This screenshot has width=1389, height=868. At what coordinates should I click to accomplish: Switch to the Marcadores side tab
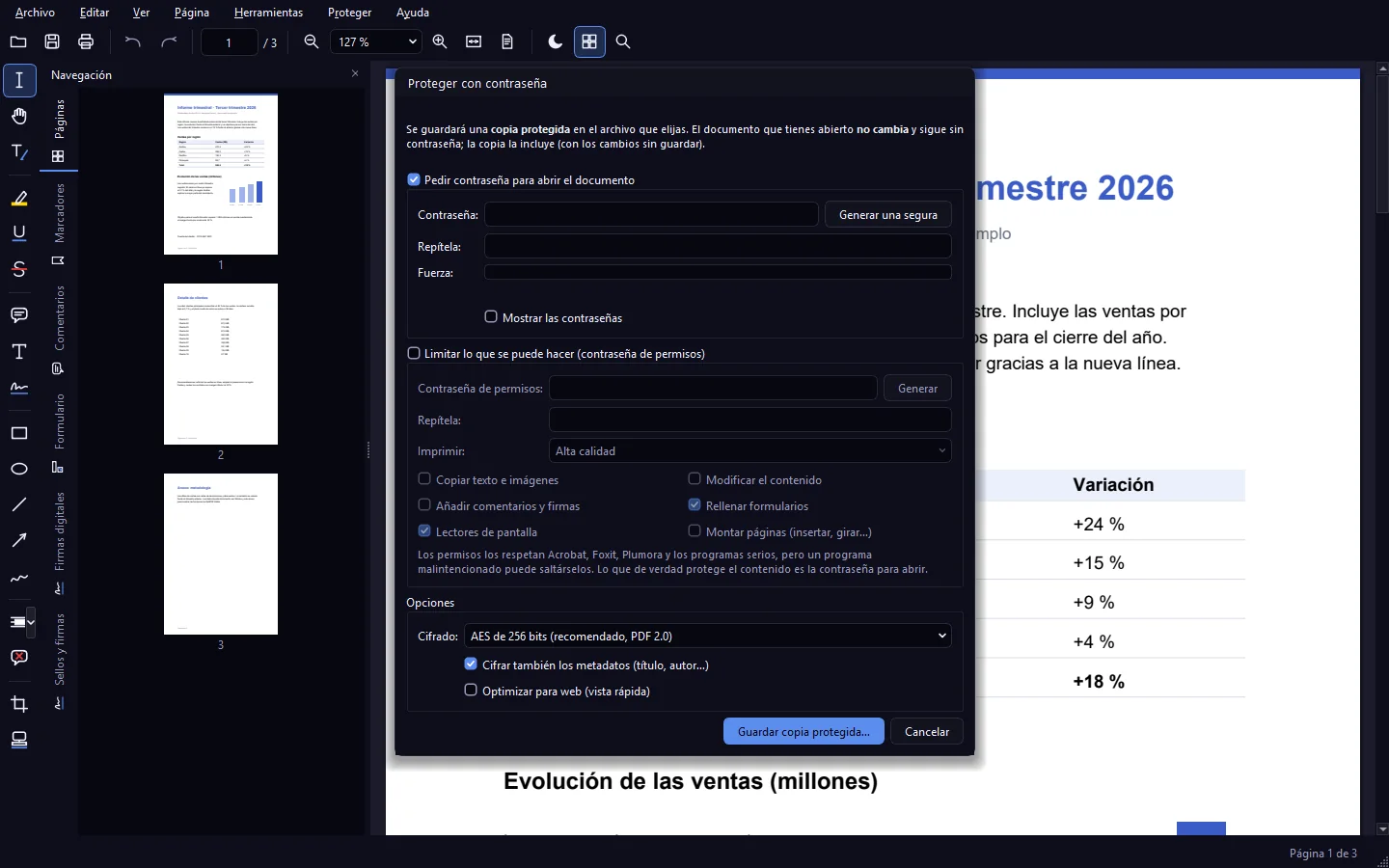pos(59,223)
